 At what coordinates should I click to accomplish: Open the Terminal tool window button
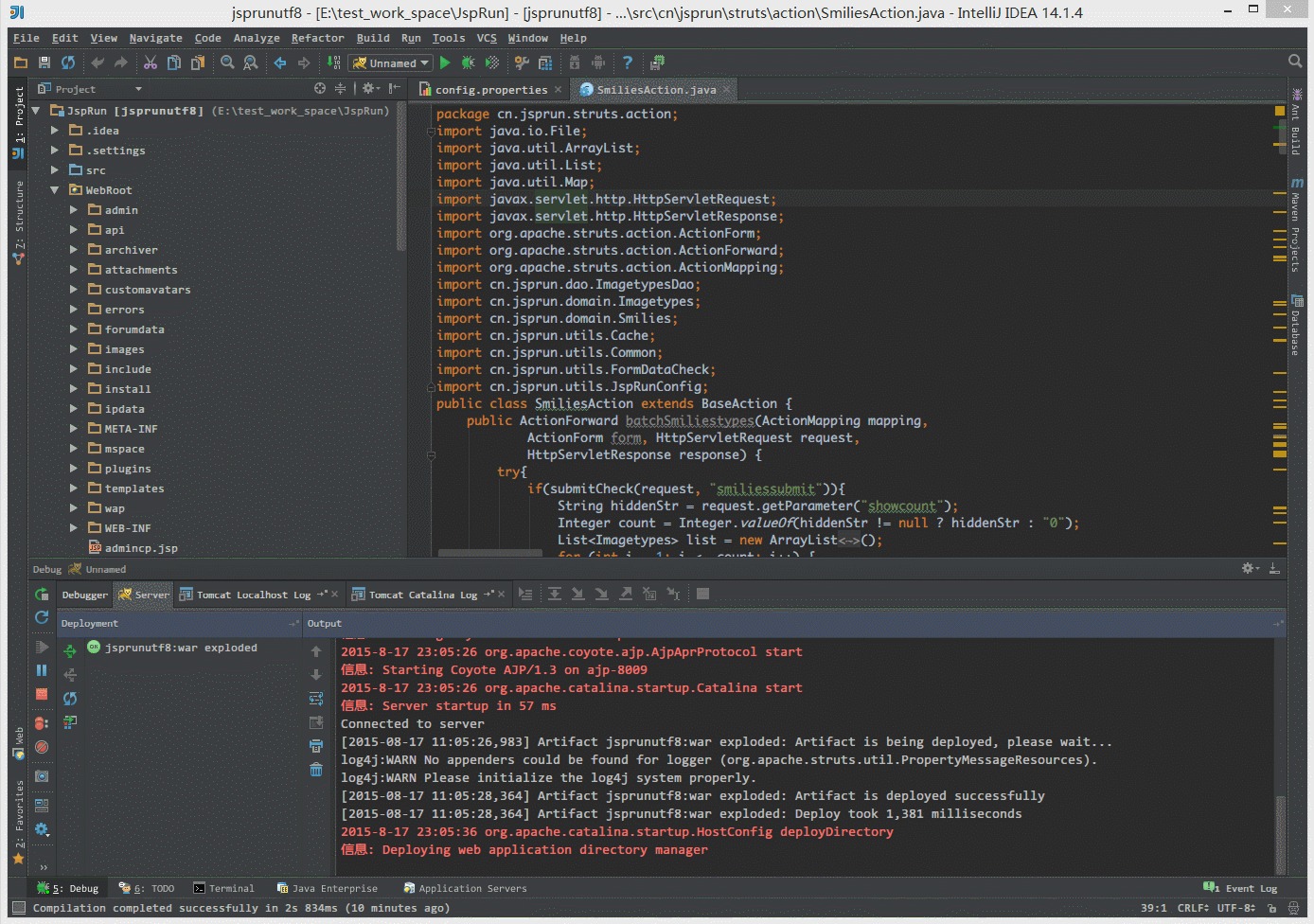(224, 888)
